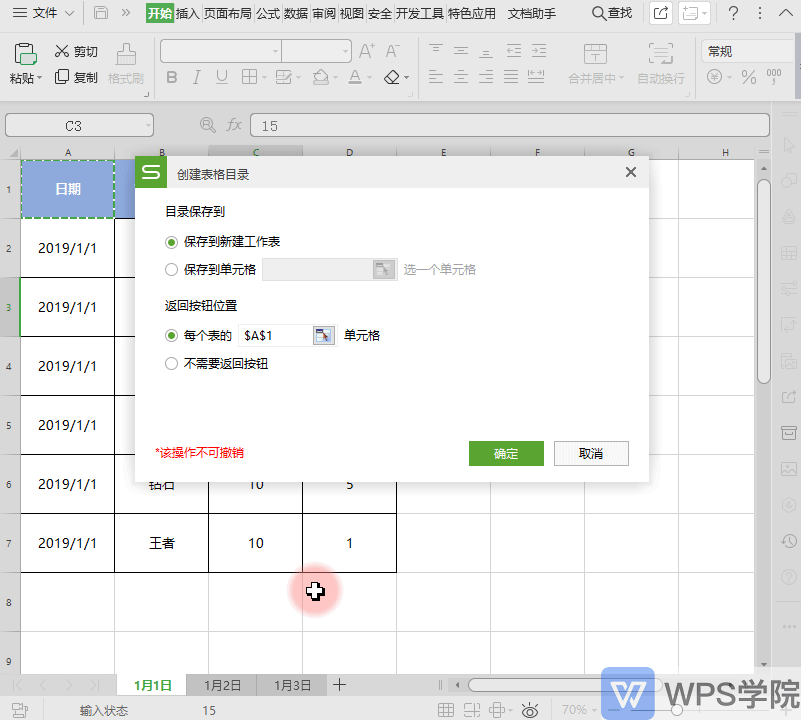Image resolution: width=801 pixels, height=720 pixels.
Task: Open the font color dropdown arrow
Action: tap(367, 77)
